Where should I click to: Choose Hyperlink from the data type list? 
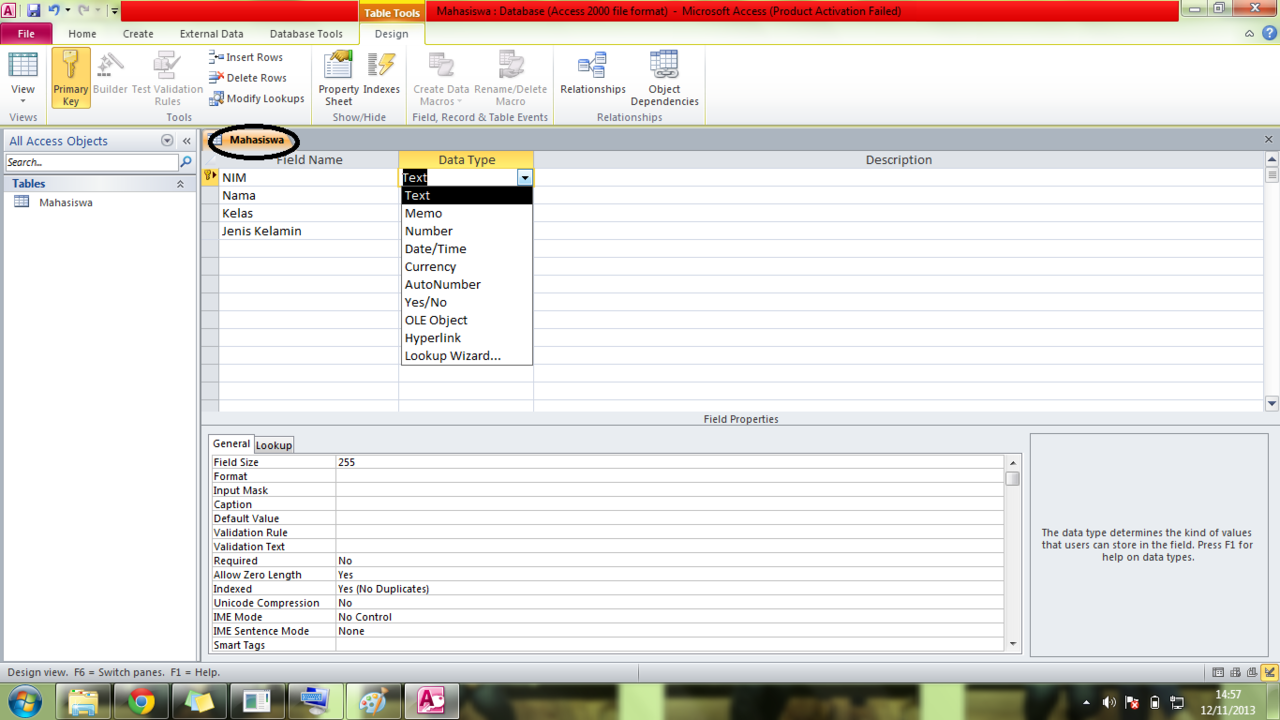tap(466, 338)
